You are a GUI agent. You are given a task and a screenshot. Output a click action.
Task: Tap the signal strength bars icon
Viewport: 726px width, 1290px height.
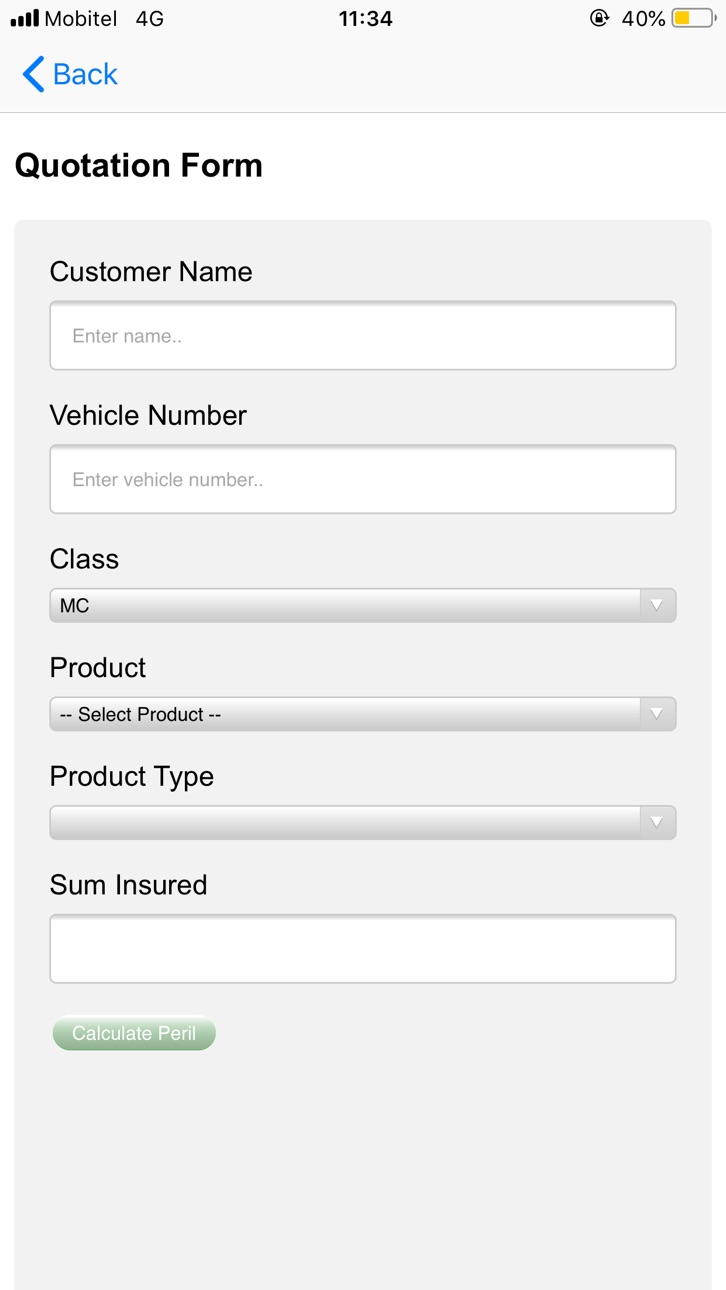point(24,18)
